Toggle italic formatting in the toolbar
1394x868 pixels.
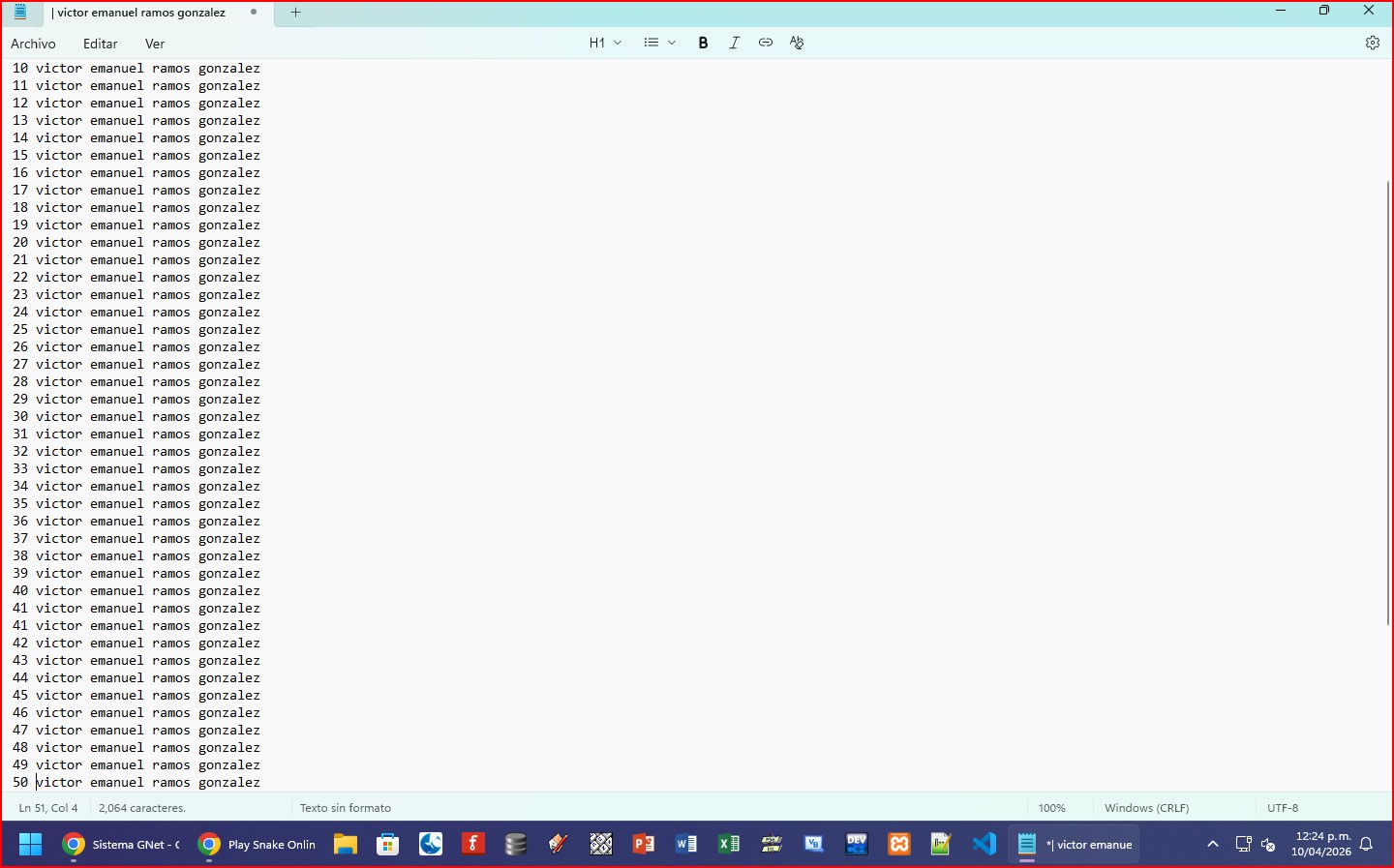pyautogui.click(x=734, y=43)
